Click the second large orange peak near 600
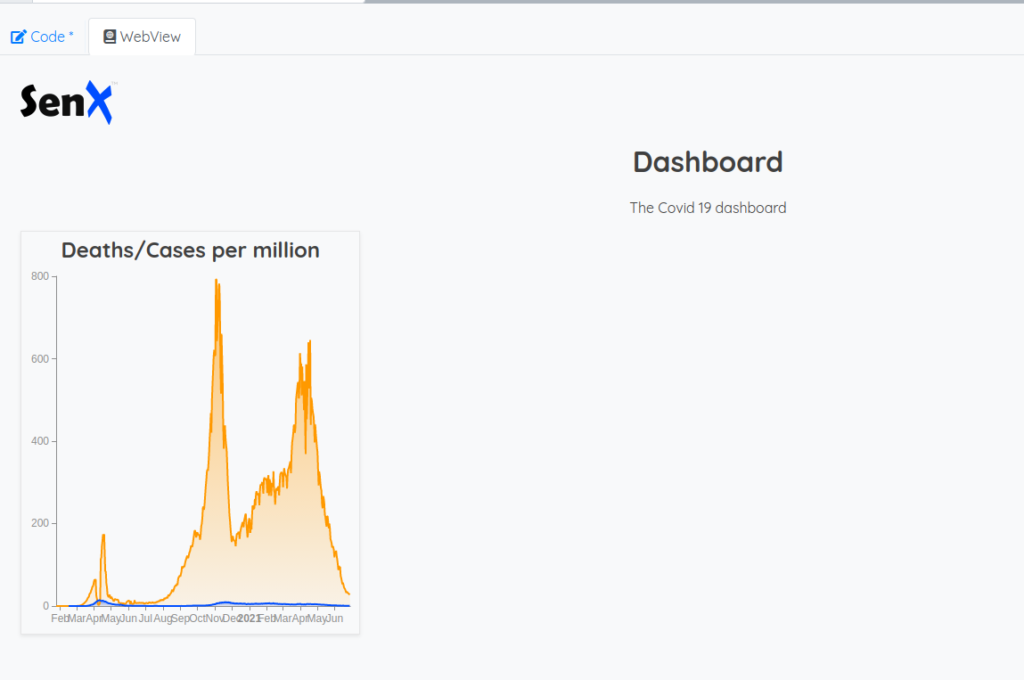 click(310, 343)
